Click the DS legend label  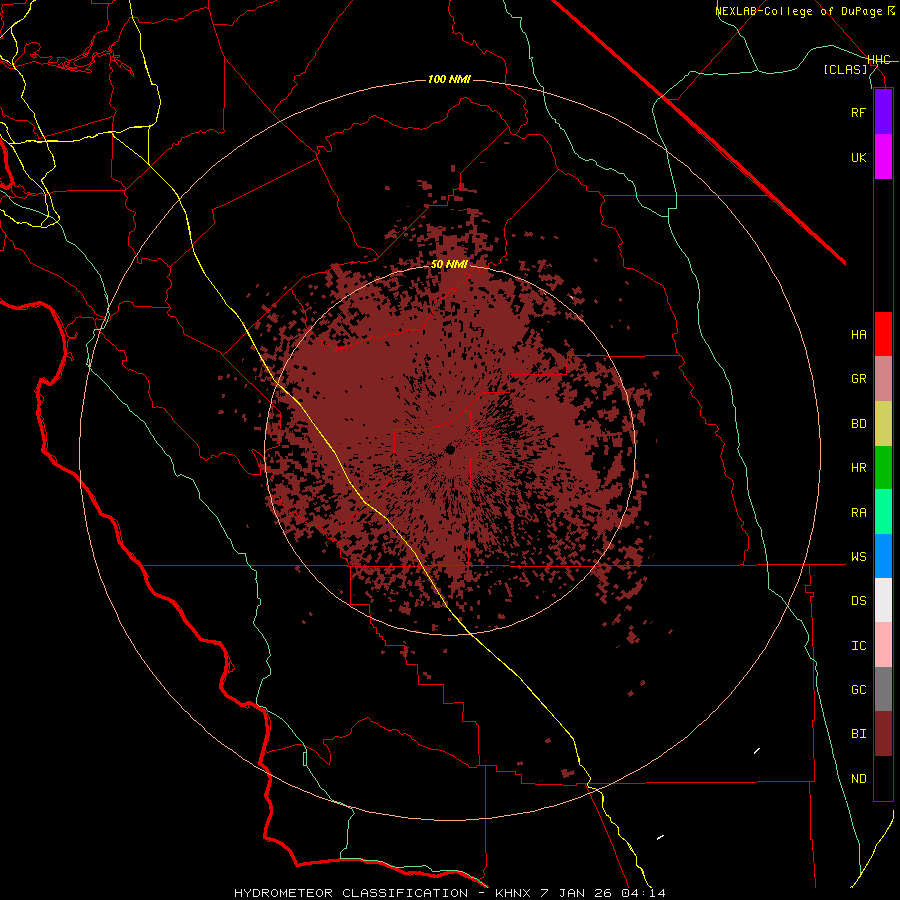(858, 600)
